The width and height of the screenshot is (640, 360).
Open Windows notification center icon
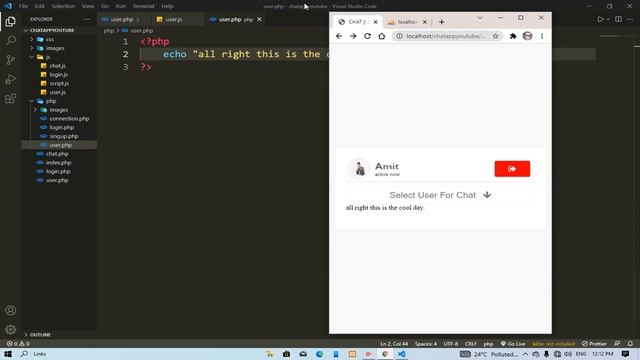click(x=625, y=354)
